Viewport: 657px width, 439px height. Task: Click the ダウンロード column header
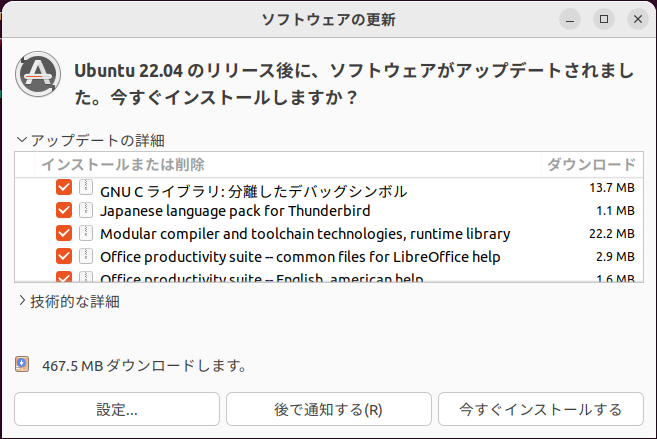[x=592, y=165]
